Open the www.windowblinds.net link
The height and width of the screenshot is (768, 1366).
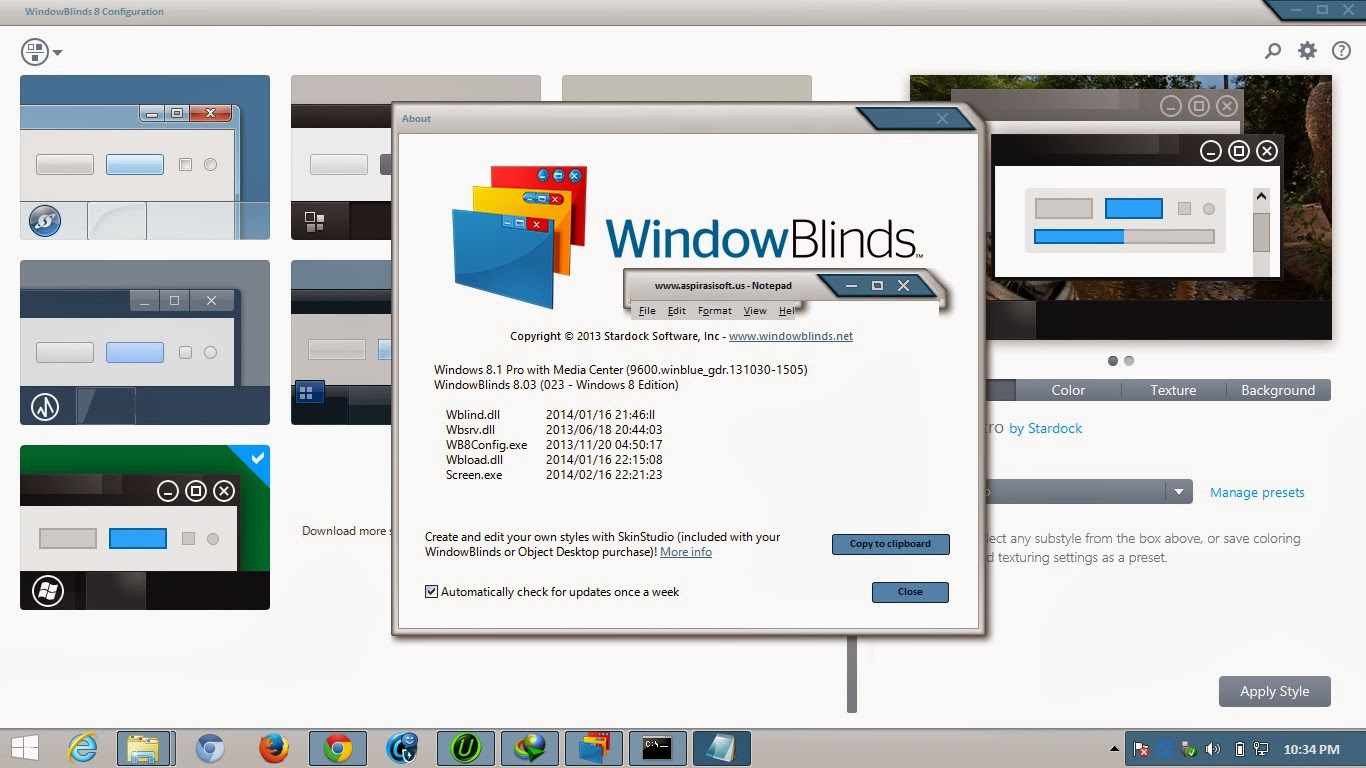tap(791, 336)
